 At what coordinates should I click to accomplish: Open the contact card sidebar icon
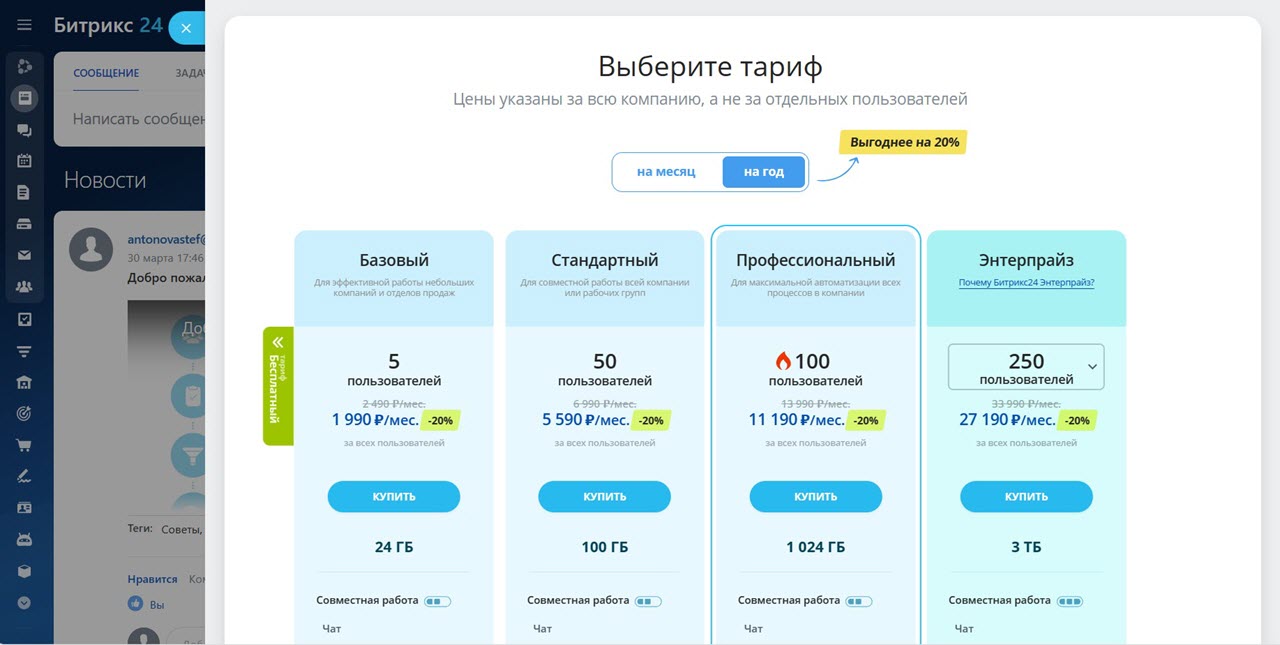24,508
